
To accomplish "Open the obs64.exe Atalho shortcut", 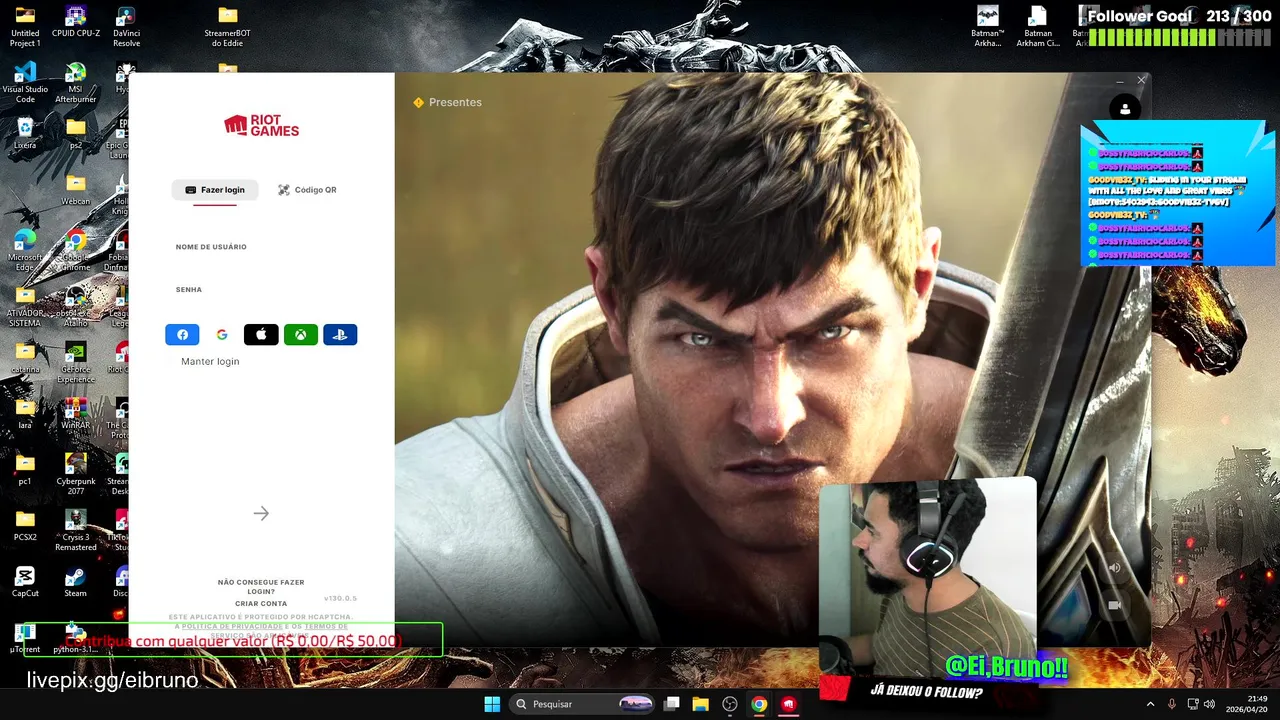I will (76, 307).
